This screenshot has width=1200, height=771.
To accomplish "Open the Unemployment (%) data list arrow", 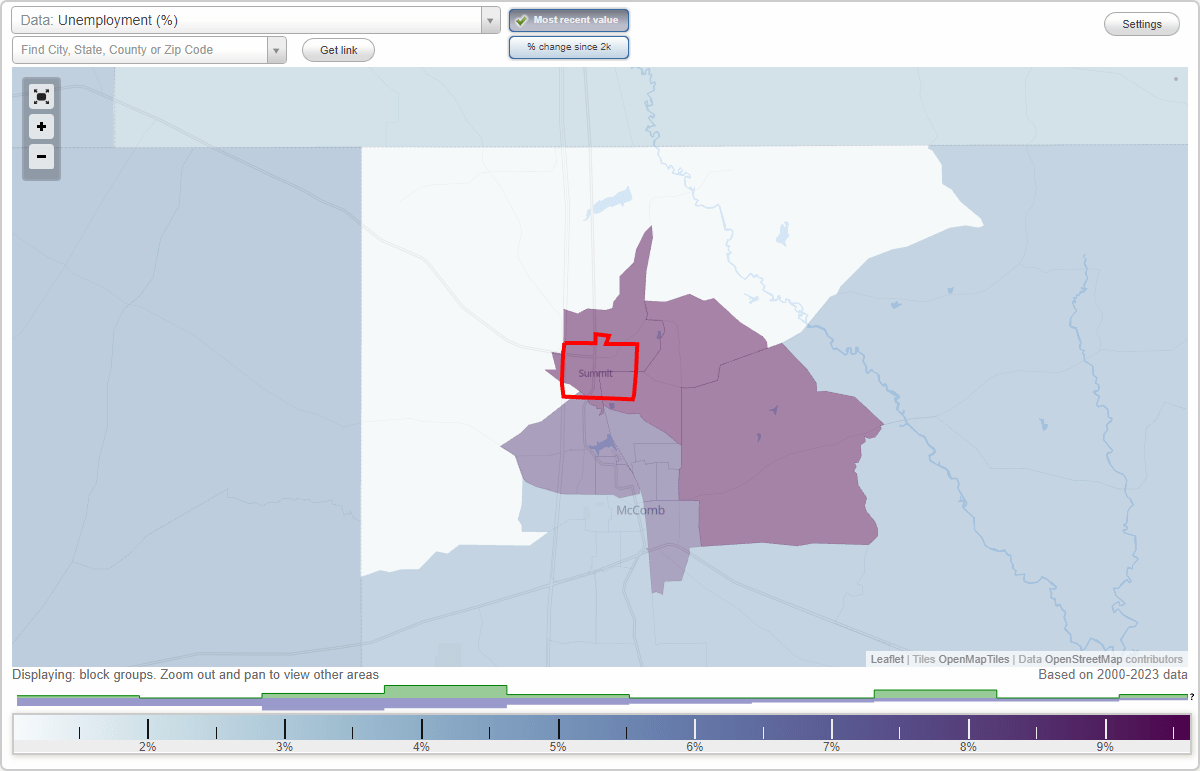I will [x=489, y=19].
